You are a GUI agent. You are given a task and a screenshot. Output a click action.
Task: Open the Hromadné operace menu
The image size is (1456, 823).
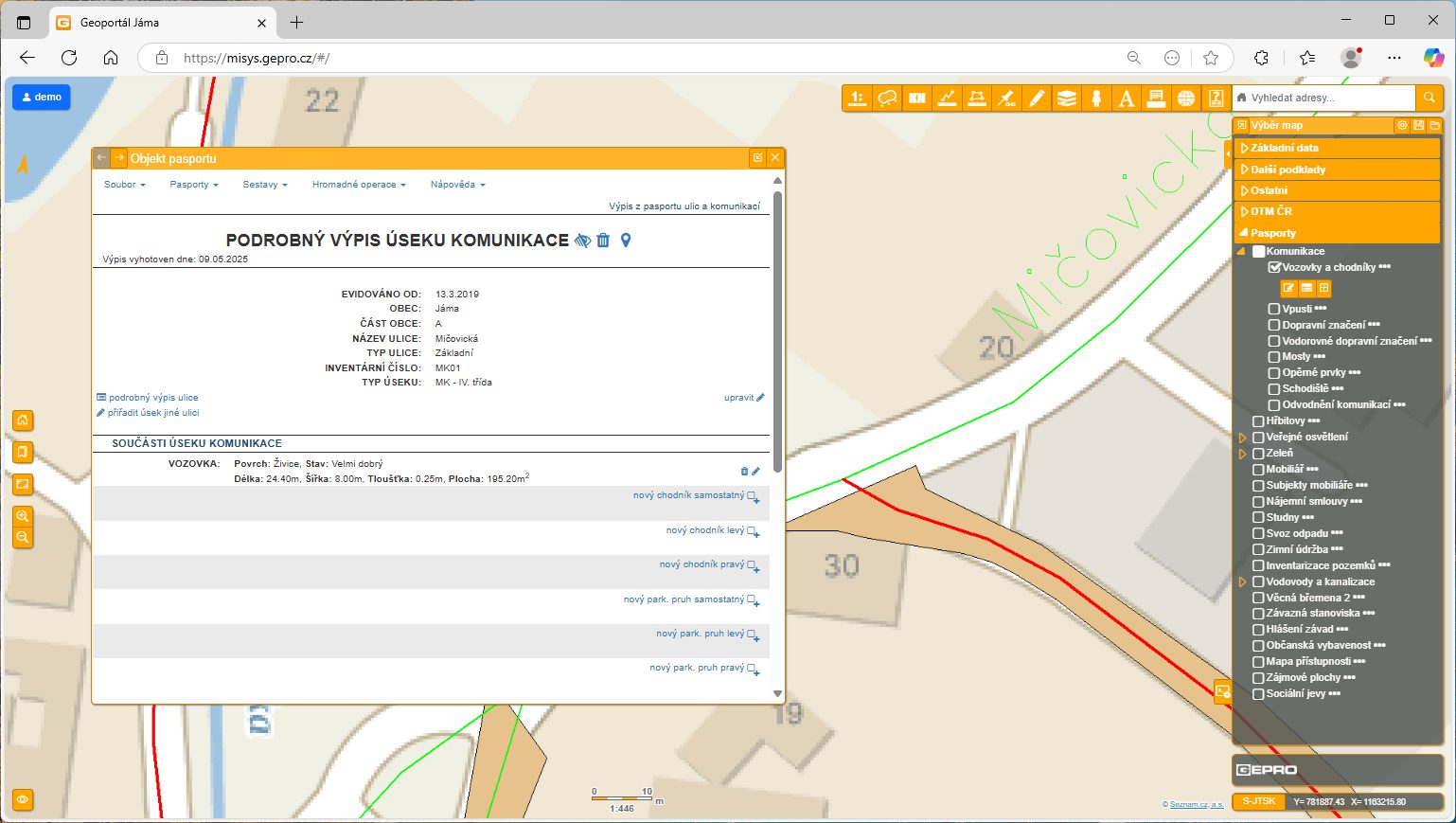coord(359,185)
